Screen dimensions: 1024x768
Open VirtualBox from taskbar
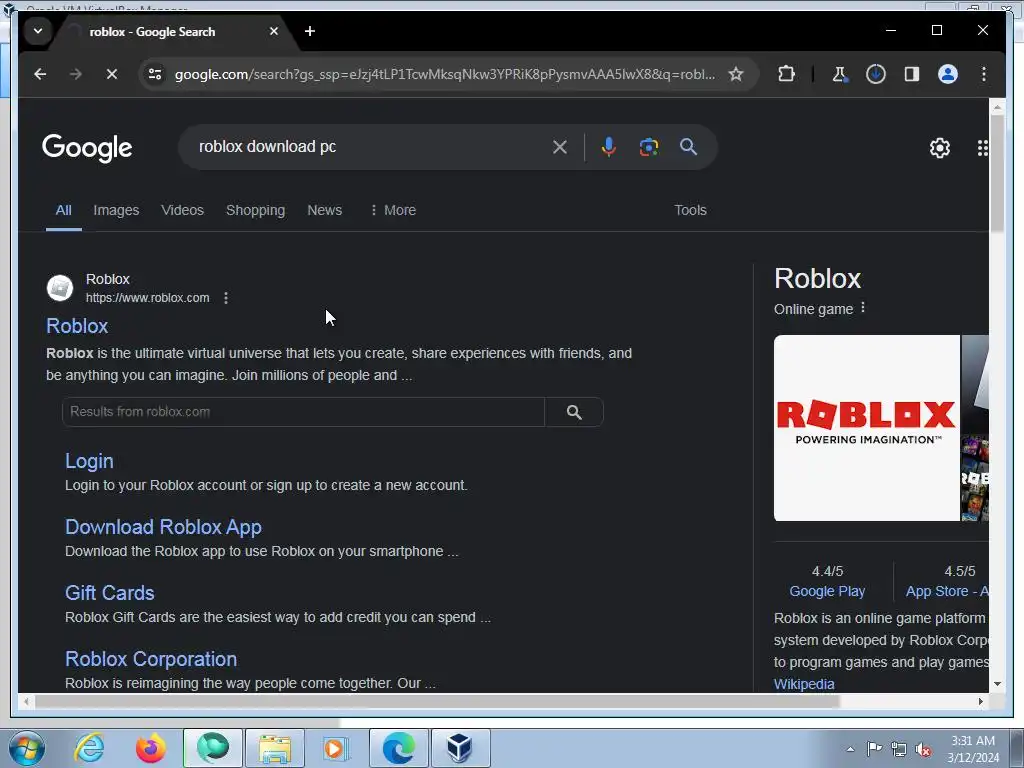coord(460,748)
